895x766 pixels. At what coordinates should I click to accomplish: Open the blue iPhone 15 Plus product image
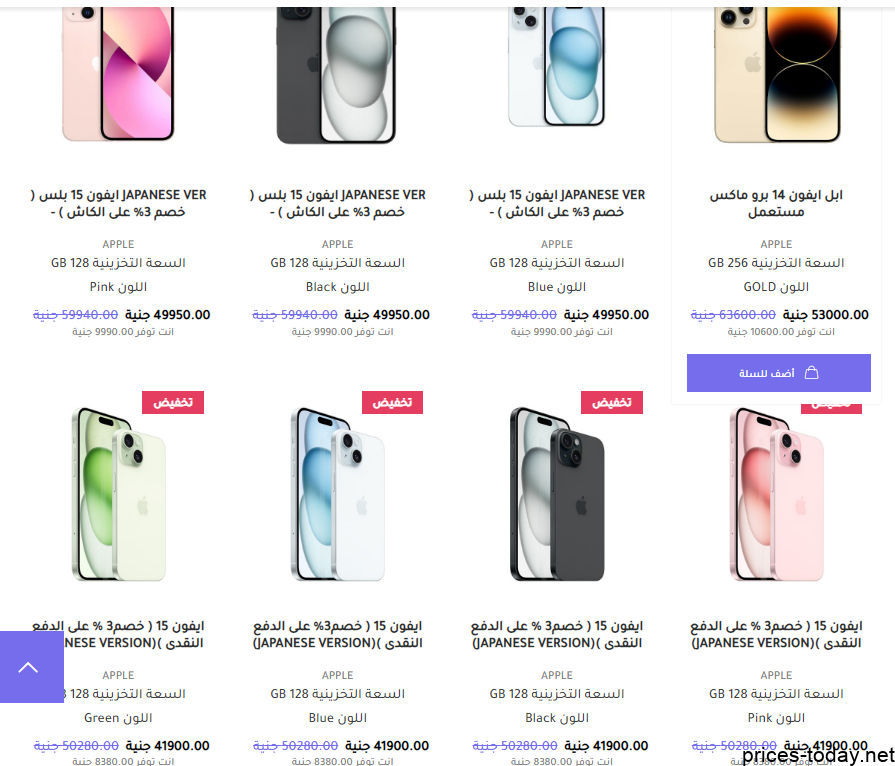pyautogui.click(x=557, y=66)
